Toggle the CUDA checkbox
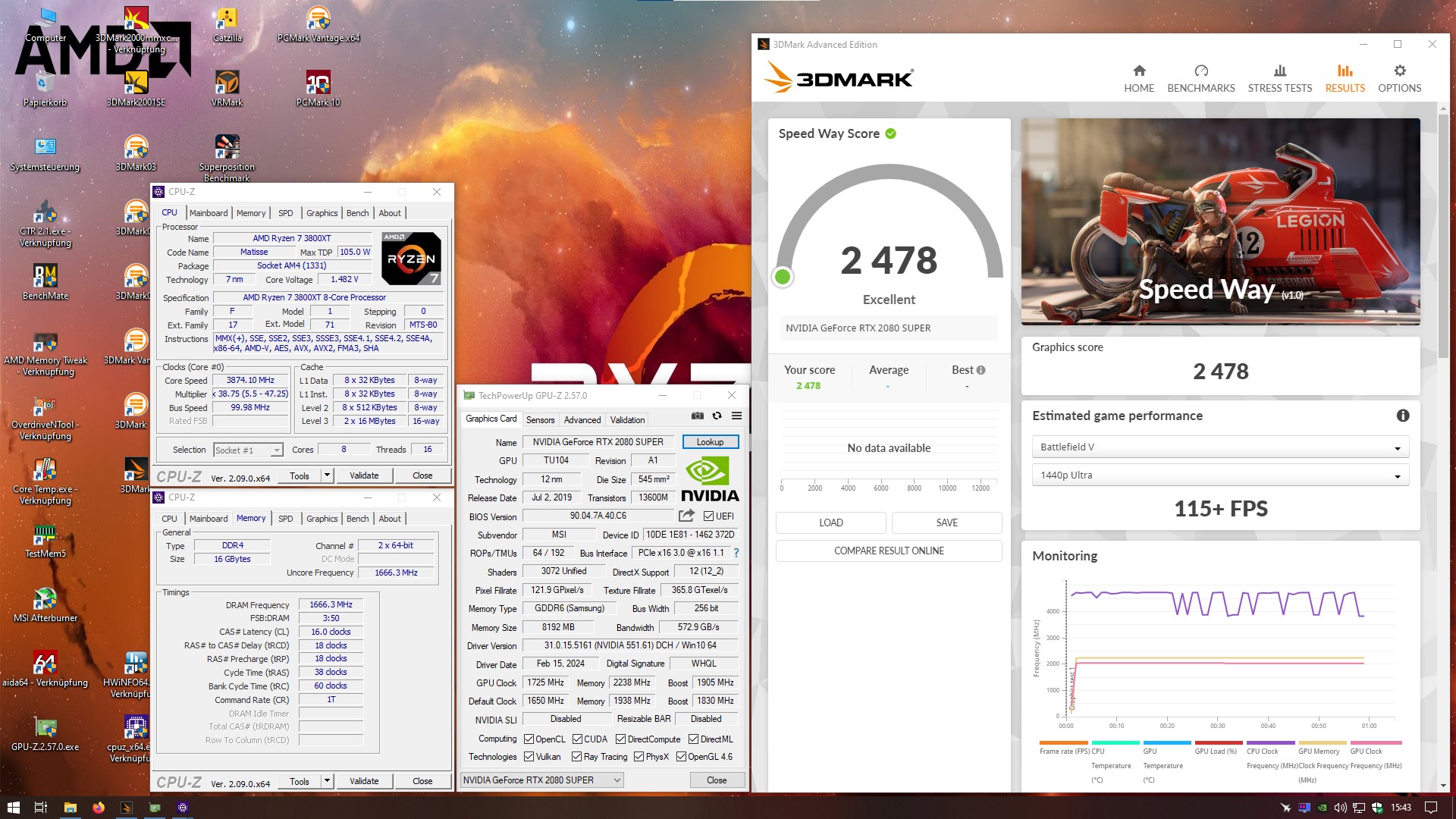Viewport: 1456px width, 819px height. pyautogui.click(x=578, y=739)
